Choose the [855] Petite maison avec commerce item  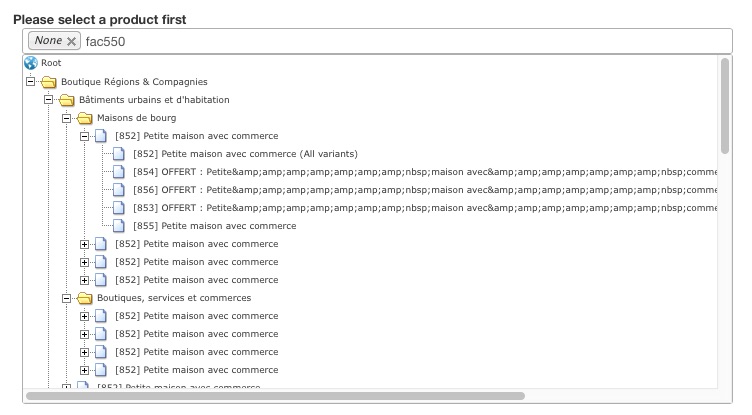point(214,226)
